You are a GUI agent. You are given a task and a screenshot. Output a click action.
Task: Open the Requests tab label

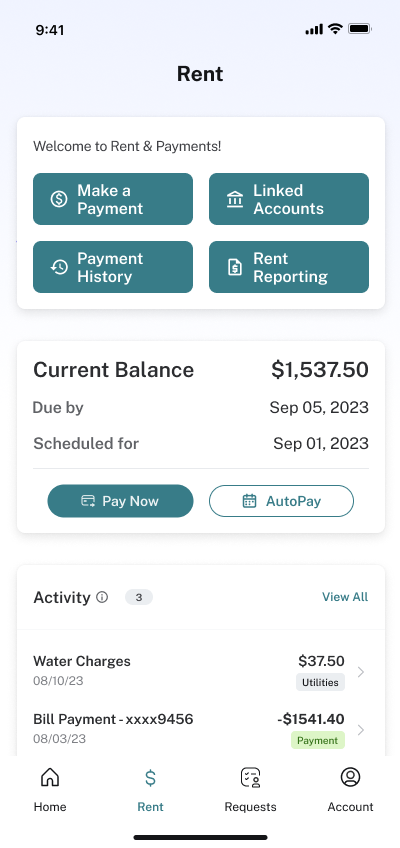click(250, 807)
